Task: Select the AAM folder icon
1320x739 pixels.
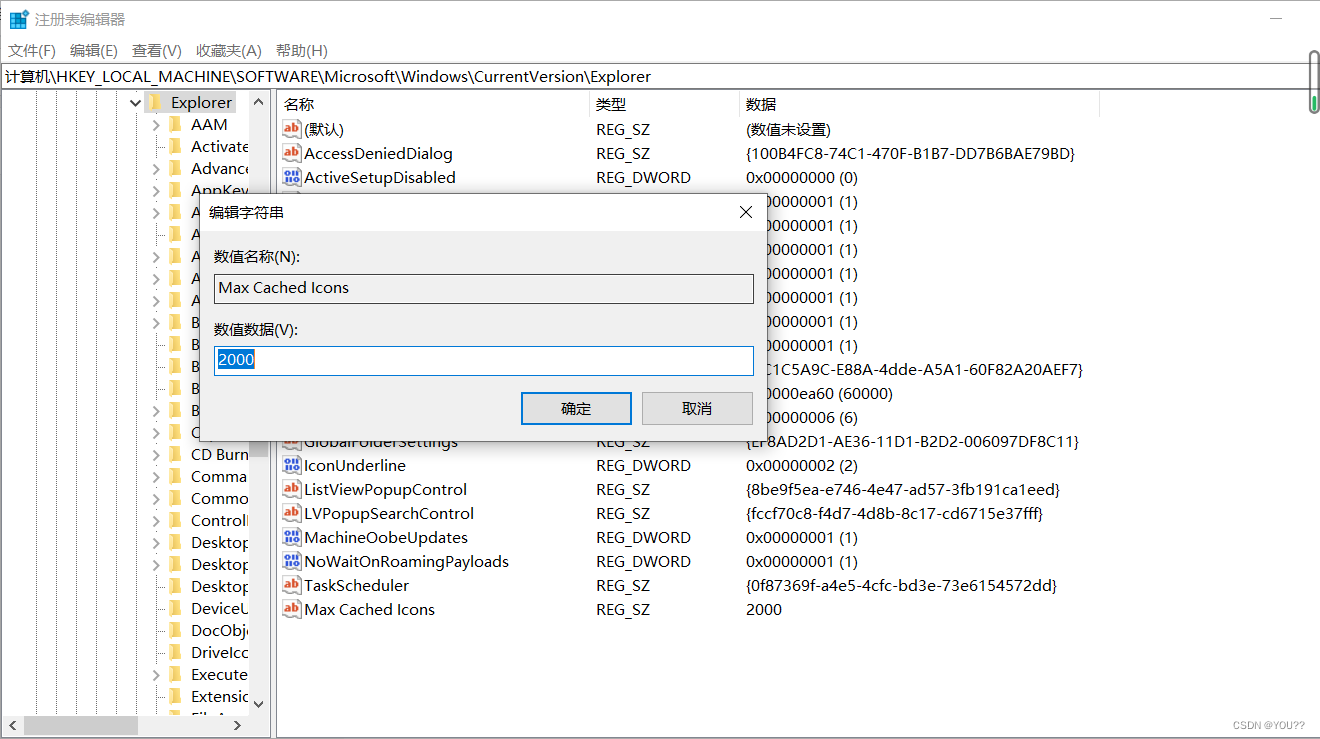Action: tap(175, 124)
